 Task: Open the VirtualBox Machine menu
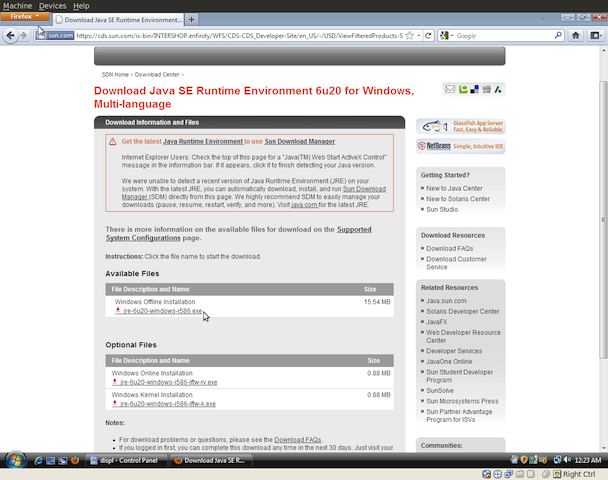coord(17,6)
